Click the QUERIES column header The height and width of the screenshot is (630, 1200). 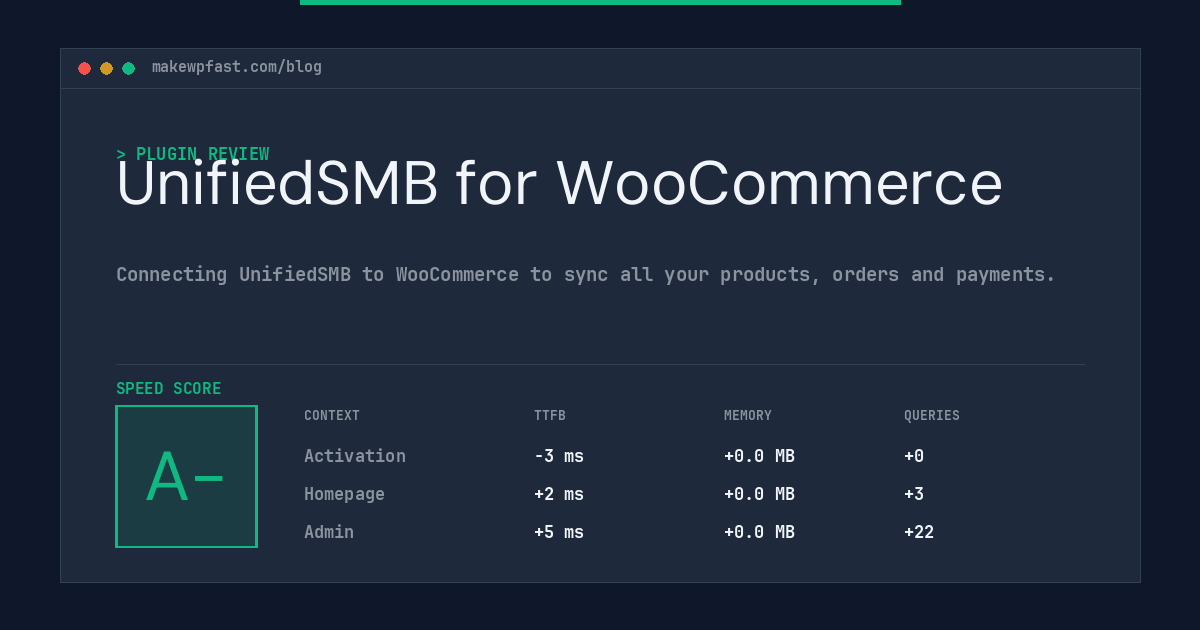click(x=932, y=415)
